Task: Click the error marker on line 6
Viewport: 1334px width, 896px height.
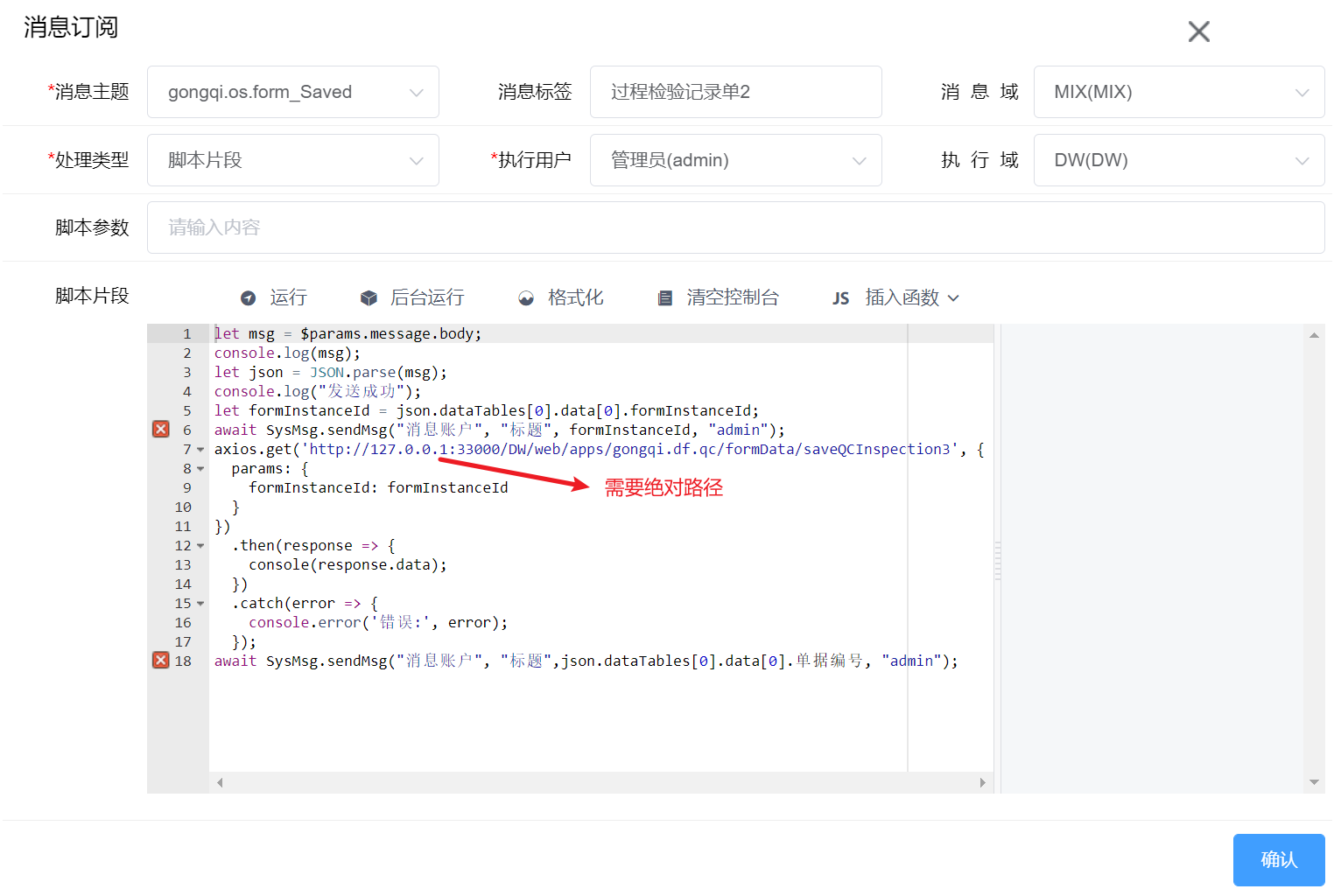Action: [161, 429]
